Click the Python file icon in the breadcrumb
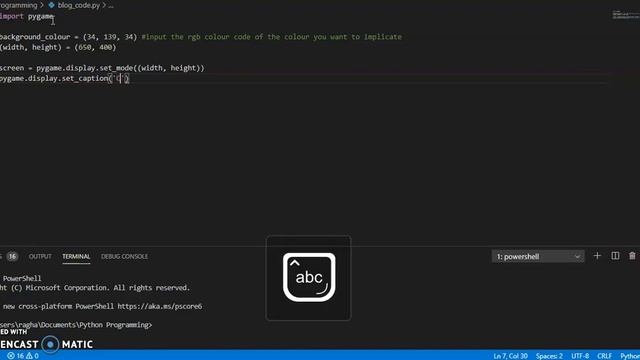 tap(51, 5)
